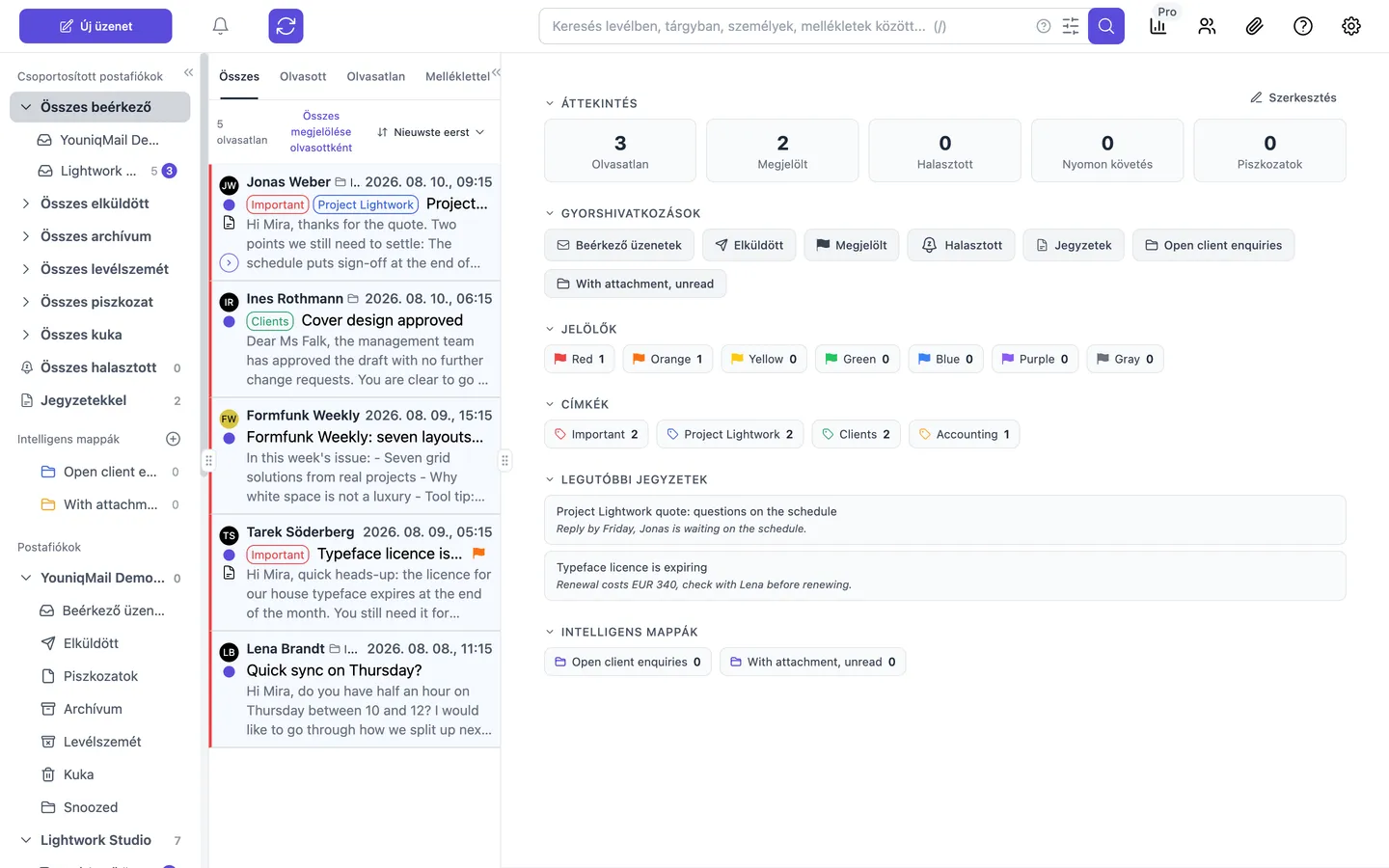Expand the Összes archívum folder

pyautogui.click(x=26, y=236)
